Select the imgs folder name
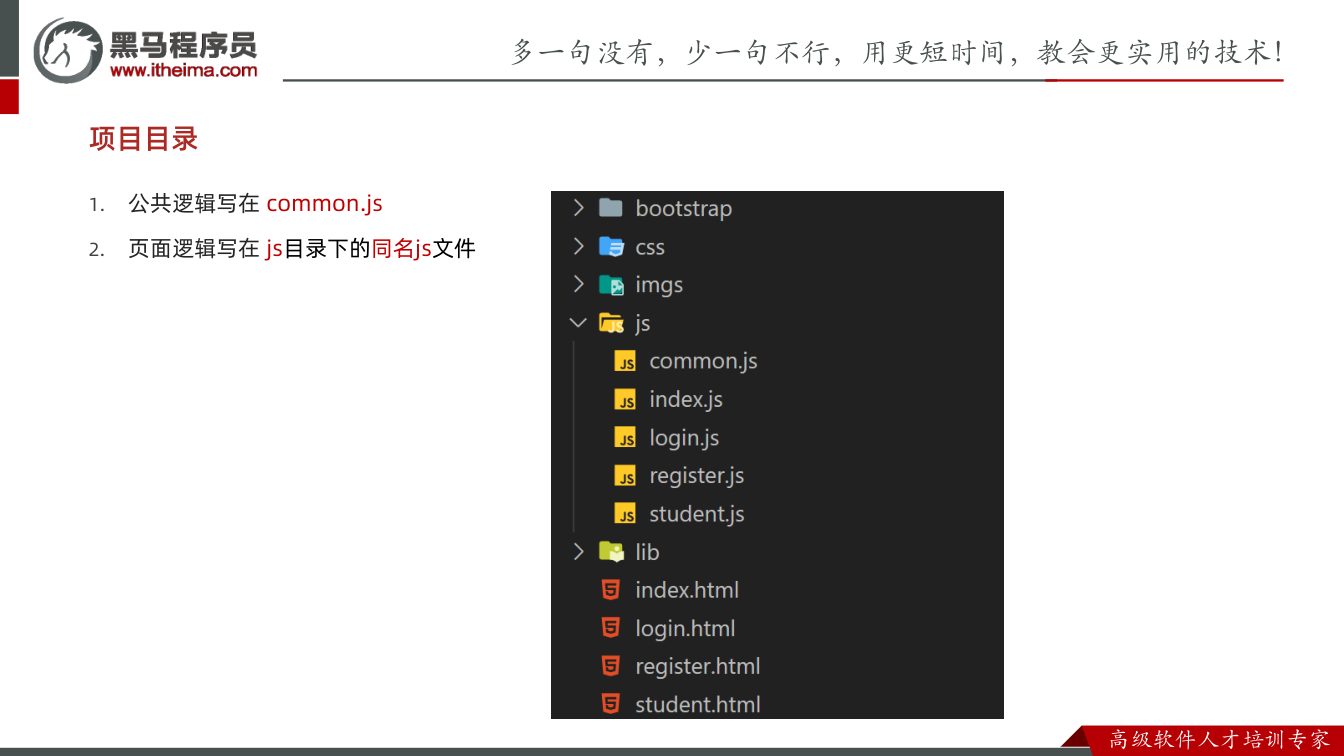 click(x=659, y=285)
